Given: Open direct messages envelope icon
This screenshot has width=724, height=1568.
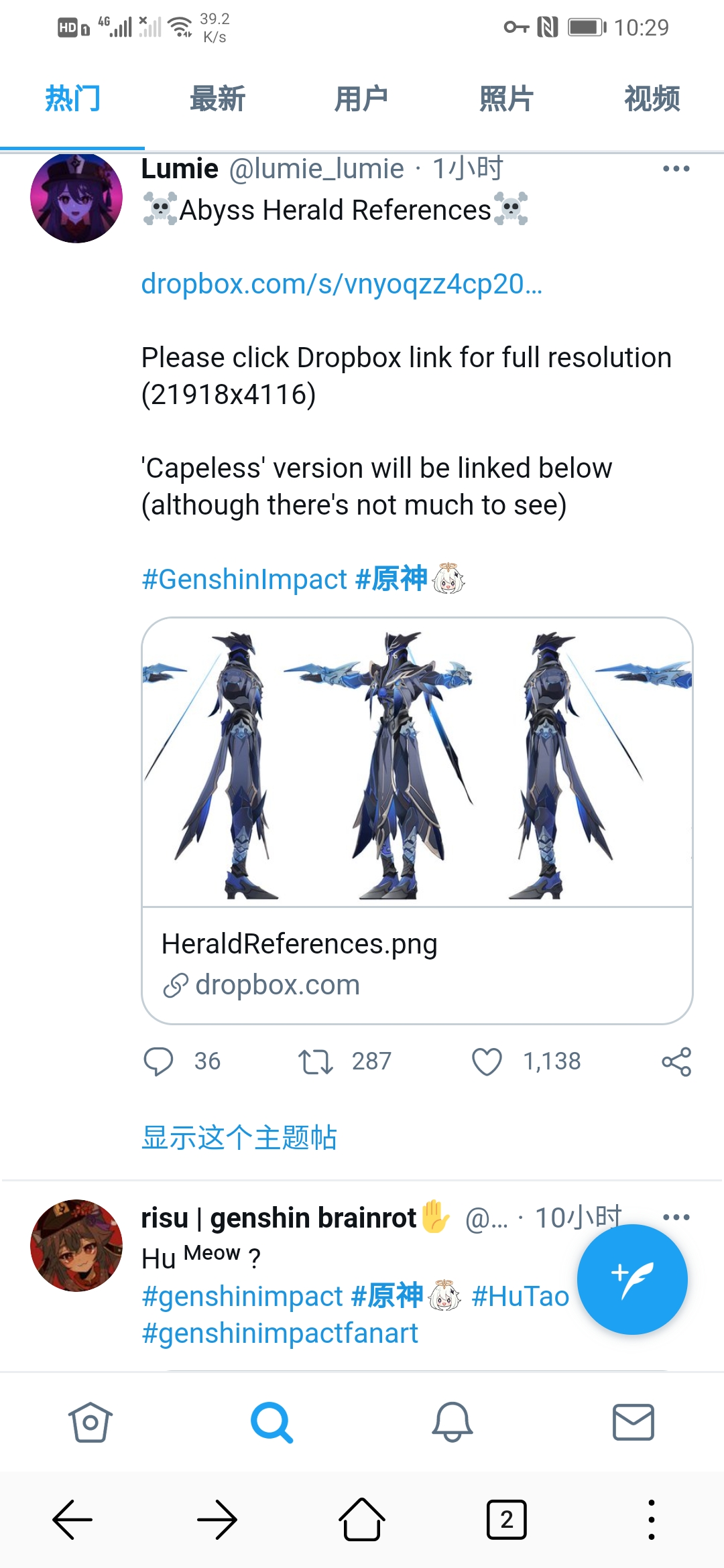Looking at the screenshot, I should coord(633,1421).
